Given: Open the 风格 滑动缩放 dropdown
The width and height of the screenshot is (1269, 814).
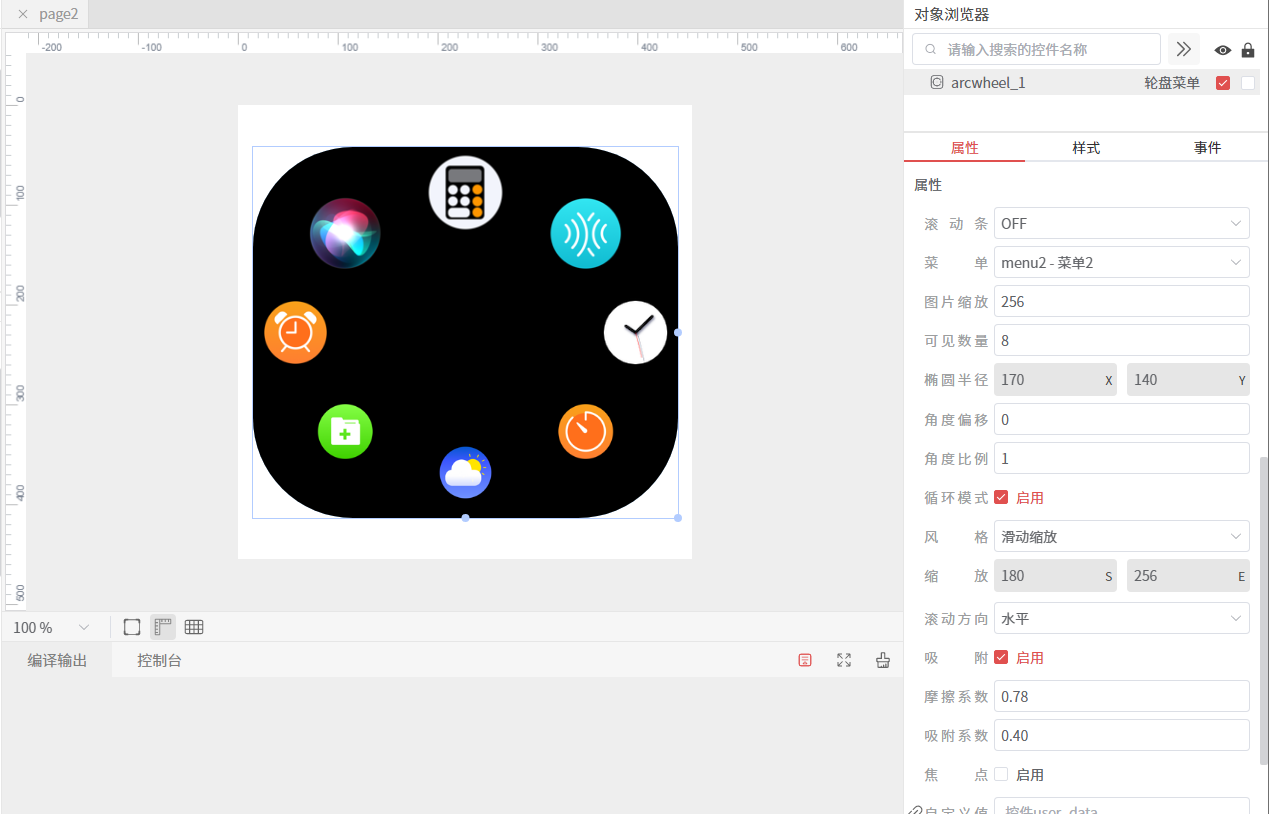Looking at the screenshot, I should 1121,537.
